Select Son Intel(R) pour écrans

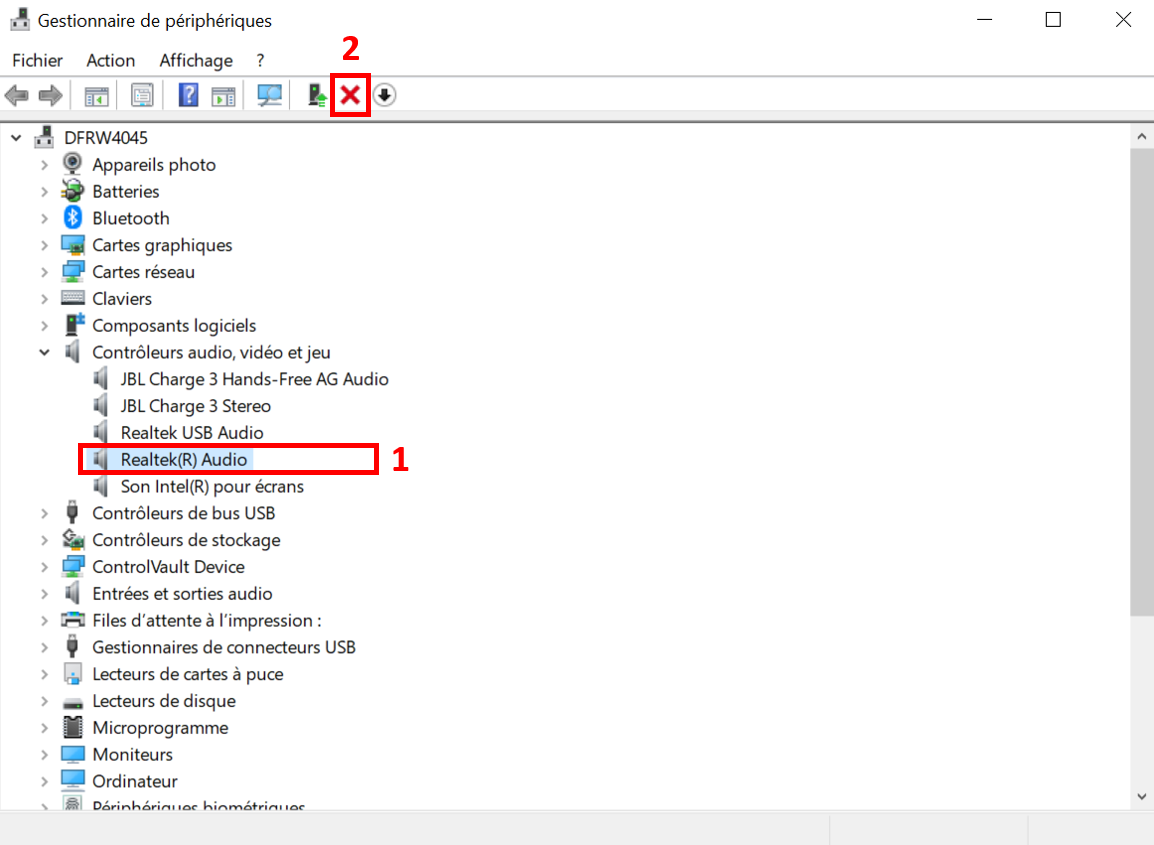(212, 486)
